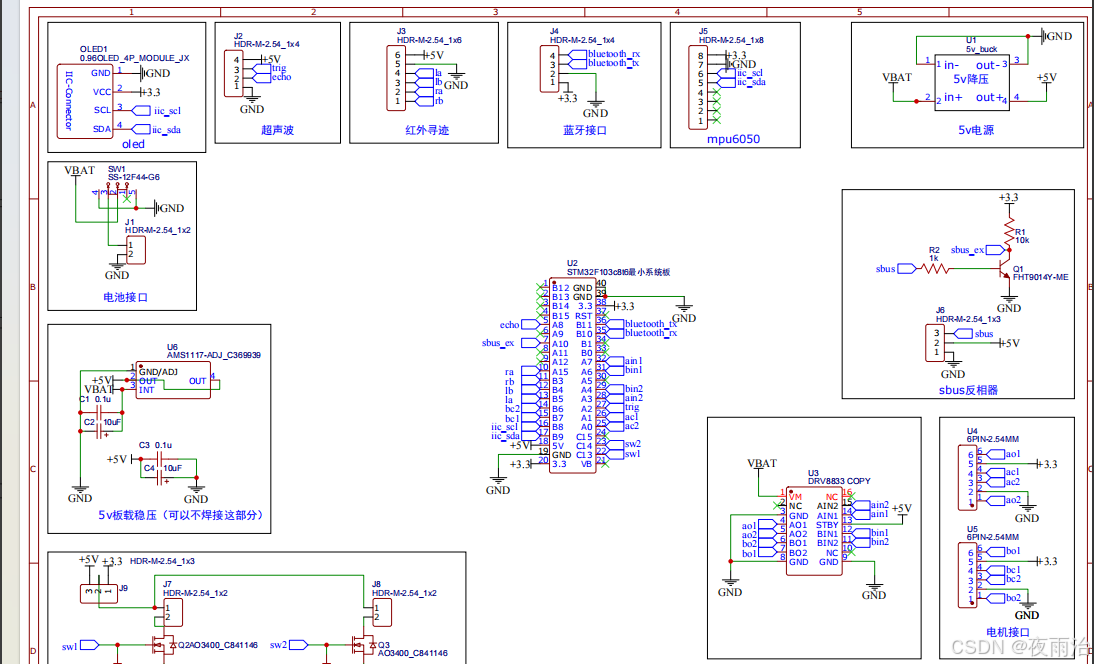Click the R1 10k resistor symbol

pyautogui.click(x=1008, y=232)
